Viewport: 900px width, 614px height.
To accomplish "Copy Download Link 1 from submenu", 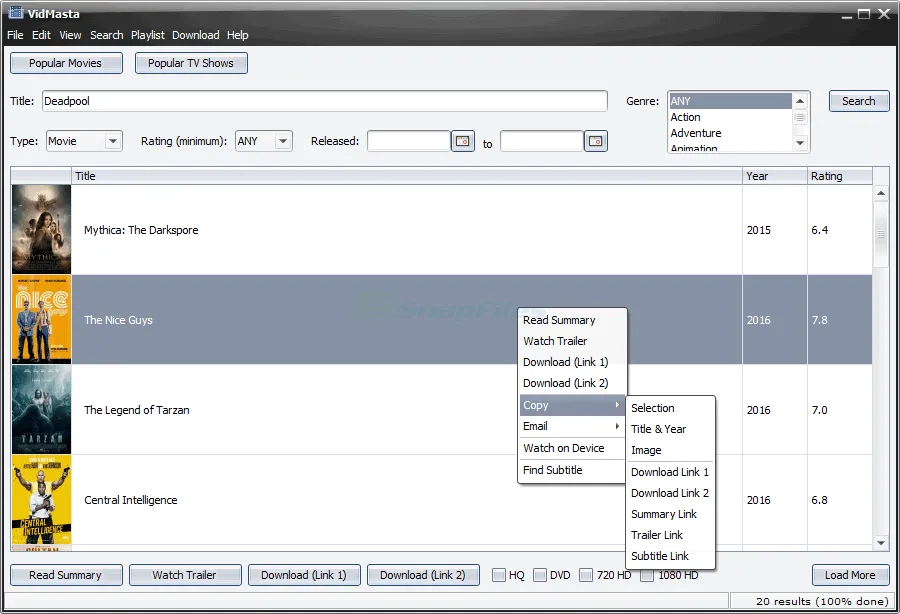I will click(670, 472).
